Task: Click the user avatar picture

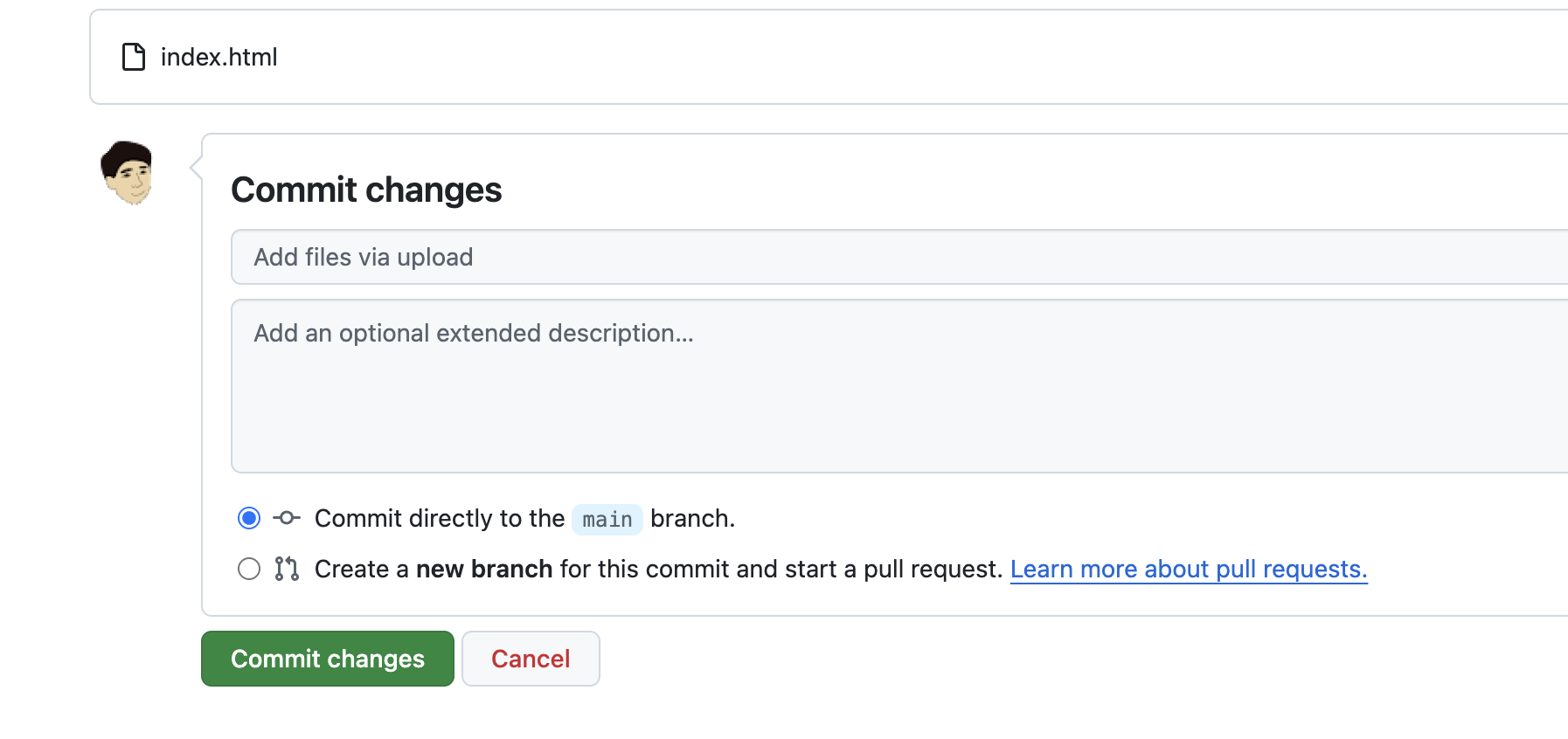Action: coord(127,173)
